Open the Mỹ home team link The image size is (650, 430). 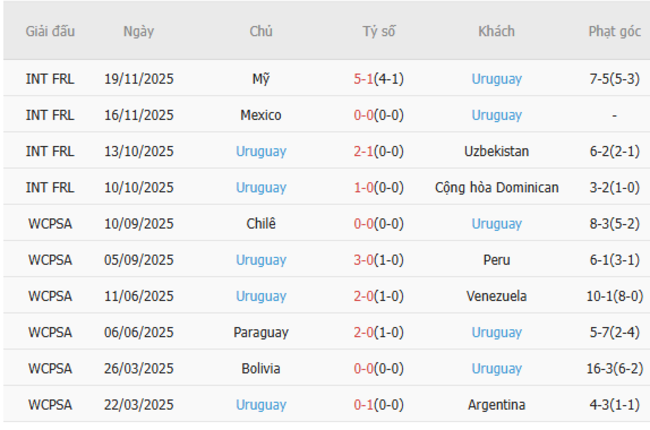[x=261, y=78]
